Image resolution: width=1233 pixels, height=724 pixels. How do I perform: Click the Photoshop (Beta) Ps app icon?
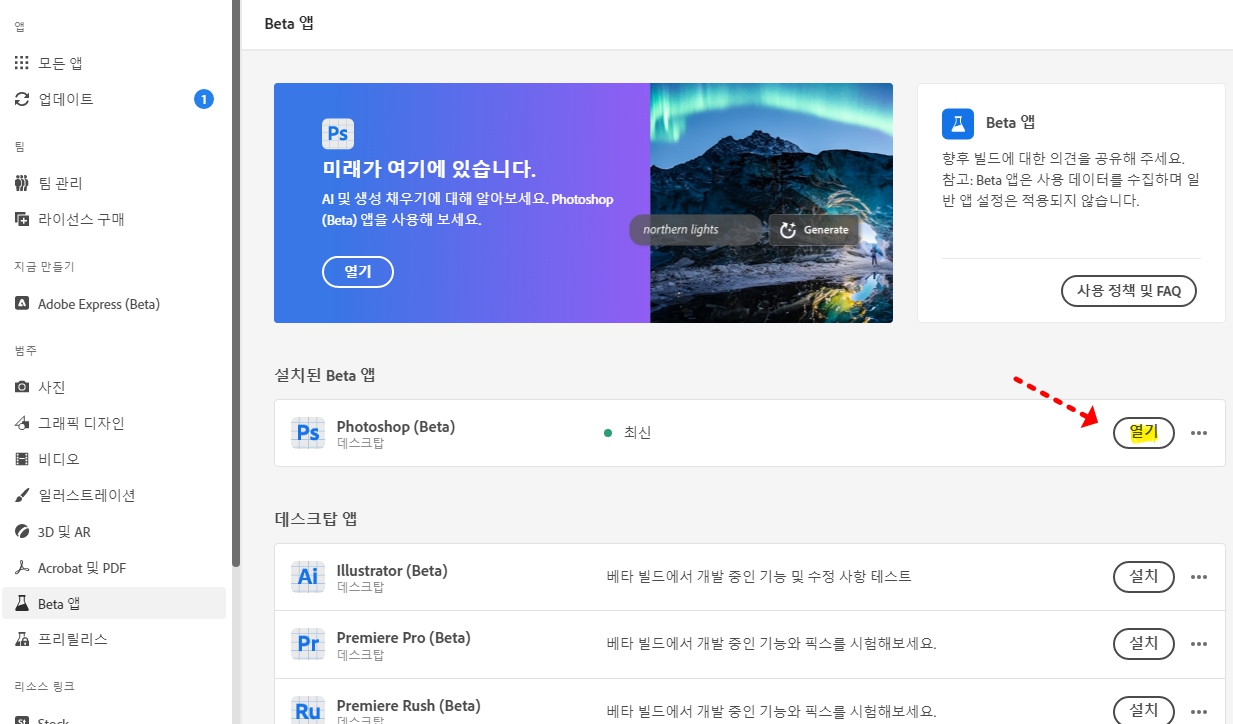click(308, 433)
